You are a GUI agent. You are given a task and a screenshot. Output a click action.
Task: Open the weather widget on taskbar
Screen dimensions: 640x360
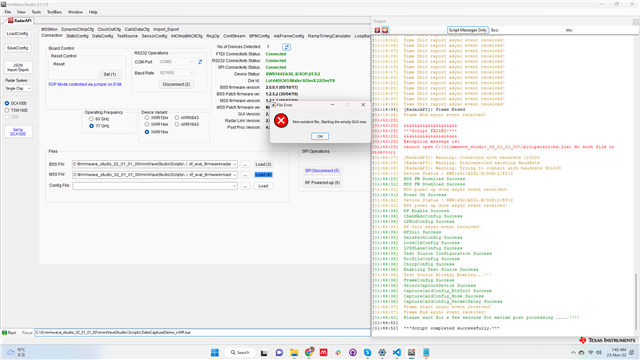[16, 352]
